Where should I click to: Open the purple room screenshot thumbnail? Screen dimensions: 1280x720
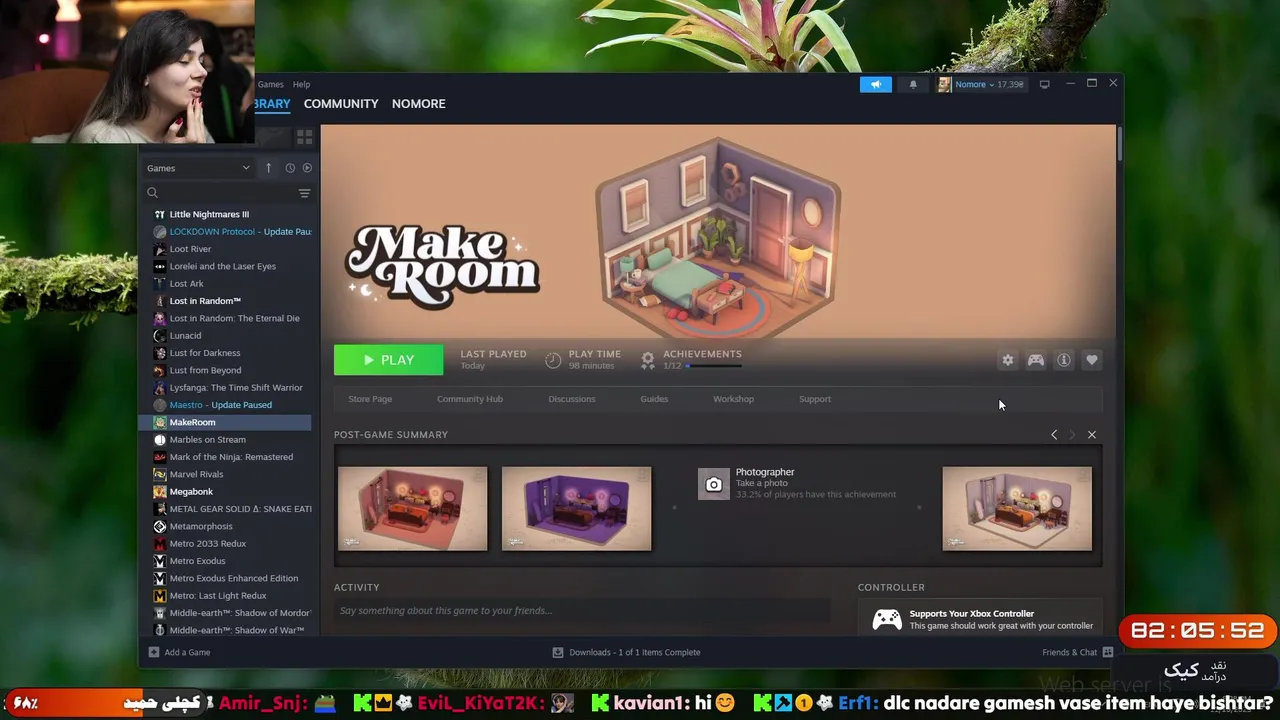coord(577,509)
